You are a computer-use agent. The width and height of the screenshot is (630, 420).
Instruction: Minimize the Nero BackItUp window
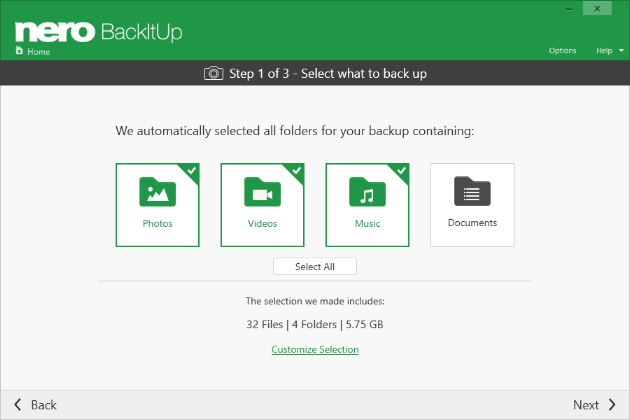point(569,9)
